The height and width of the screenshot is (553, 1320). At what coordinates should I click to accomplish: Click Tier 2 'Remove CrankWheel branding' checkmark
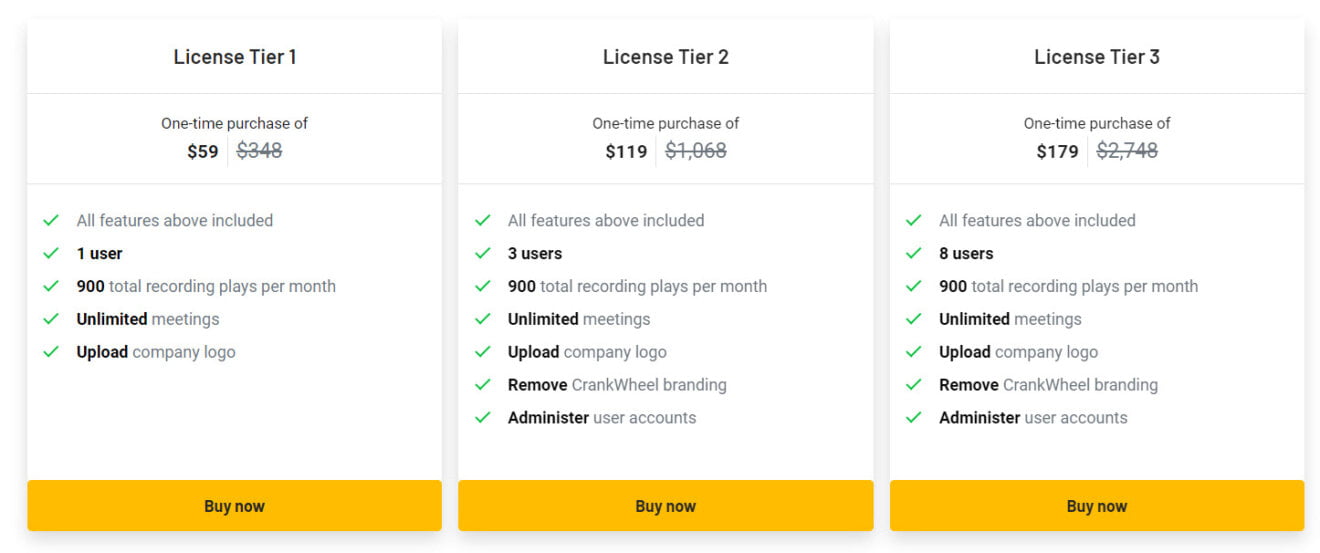pos(483,385)
